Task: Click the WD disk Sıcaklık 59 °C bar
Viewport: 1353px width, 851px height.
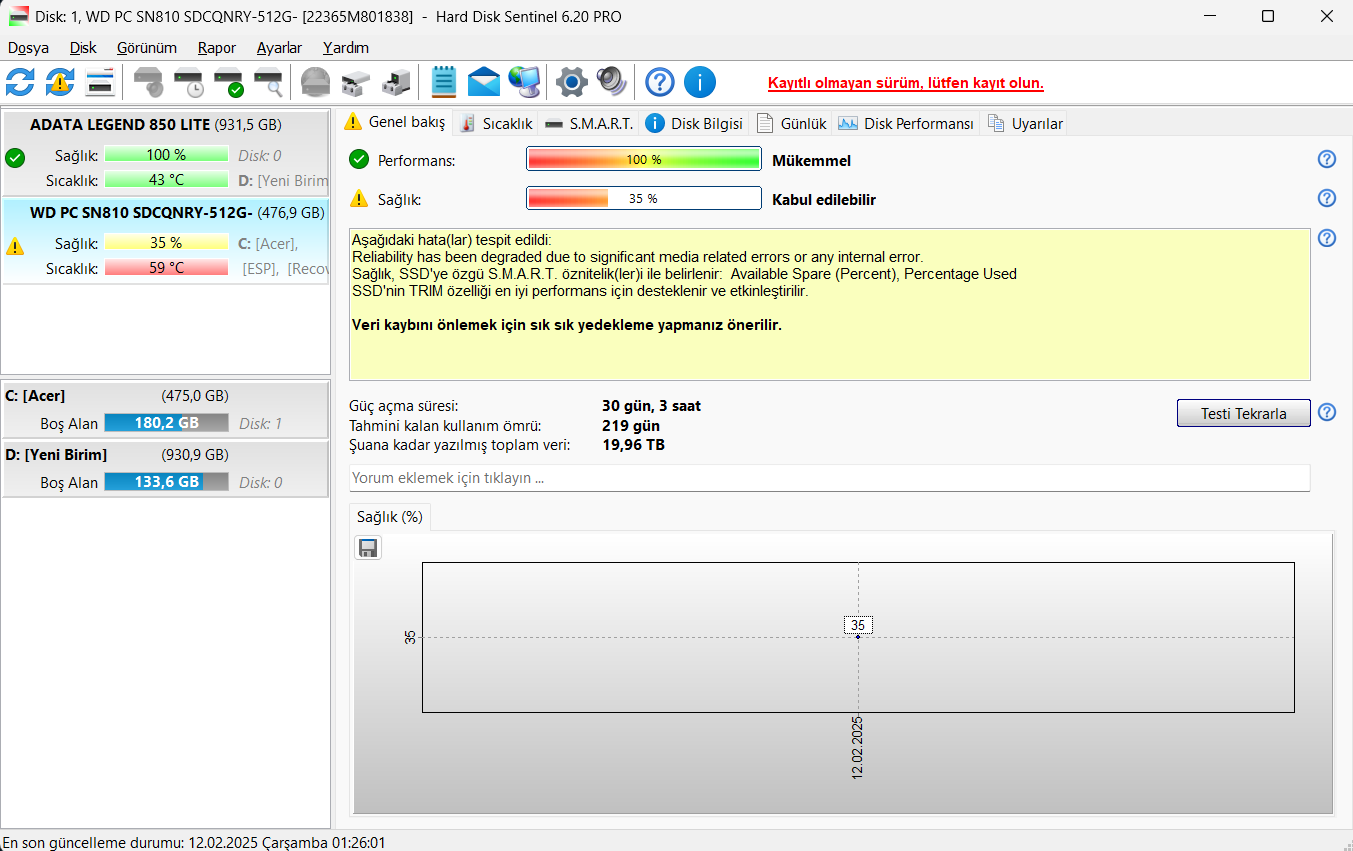Action: (x=166, y=268)
